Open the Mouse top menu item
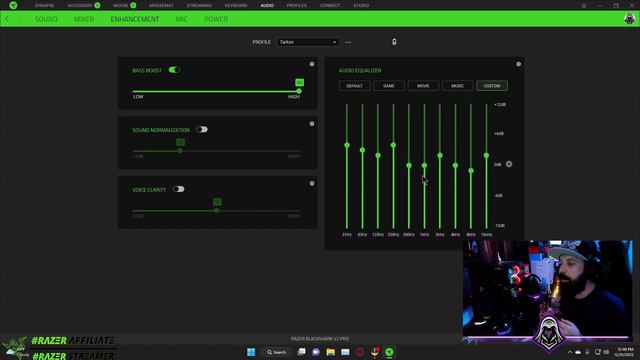The height and width of the screenshot is (360, 640). [x=121, y=6]
